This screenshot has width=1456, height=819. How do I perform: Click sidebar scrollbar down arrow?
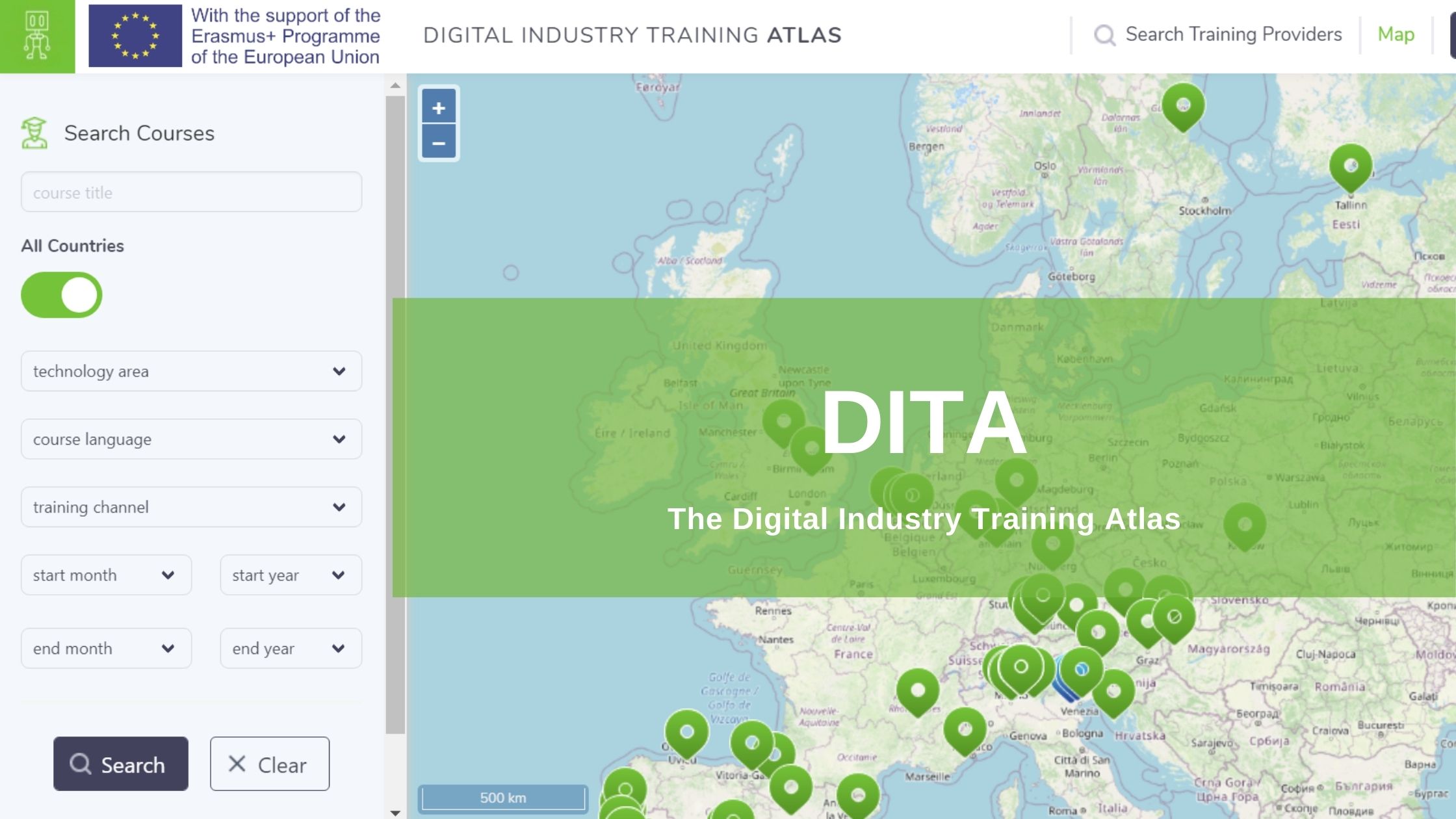(395, 812)
